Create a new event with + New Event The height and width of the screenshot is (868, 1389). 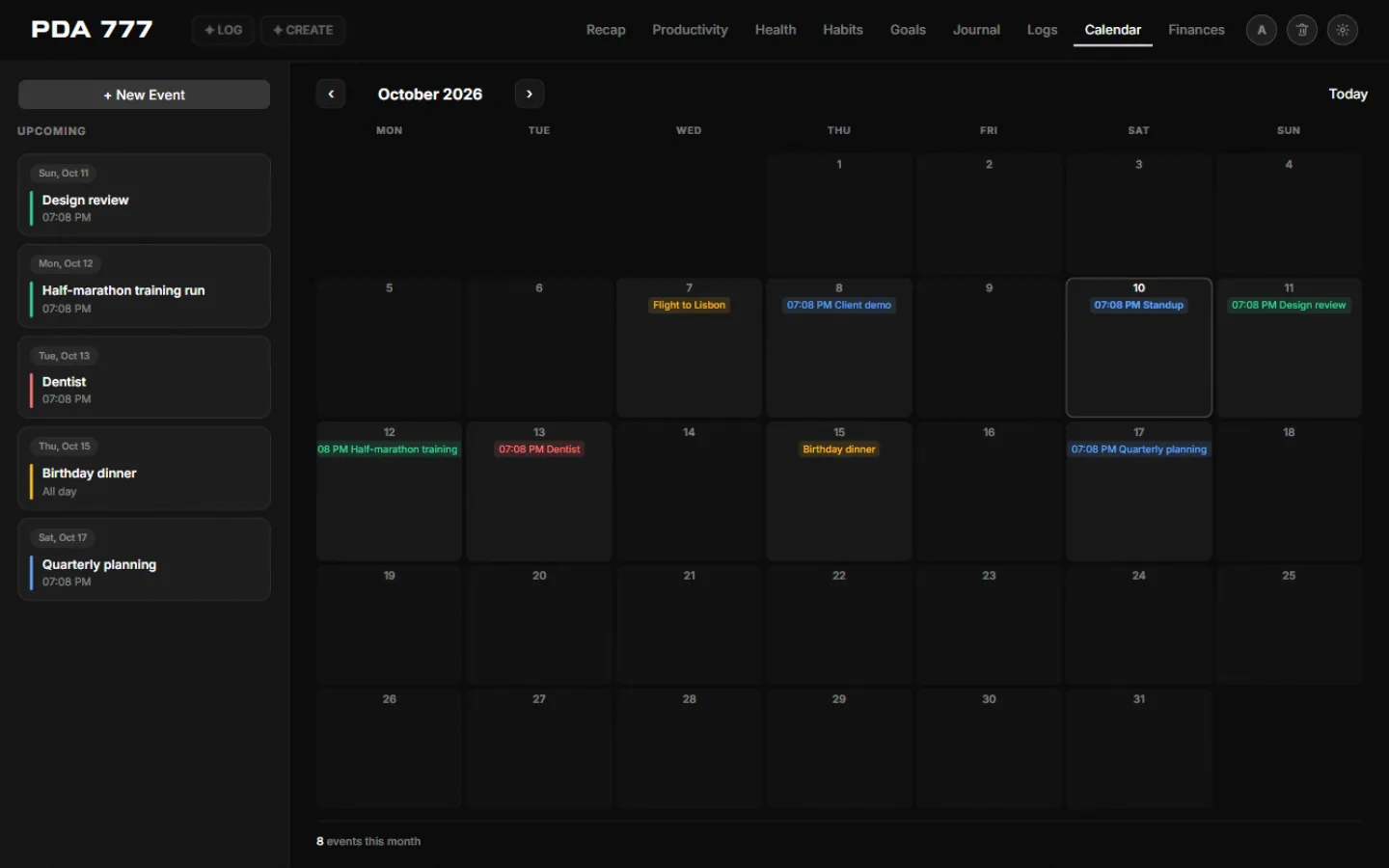[144, 95]
